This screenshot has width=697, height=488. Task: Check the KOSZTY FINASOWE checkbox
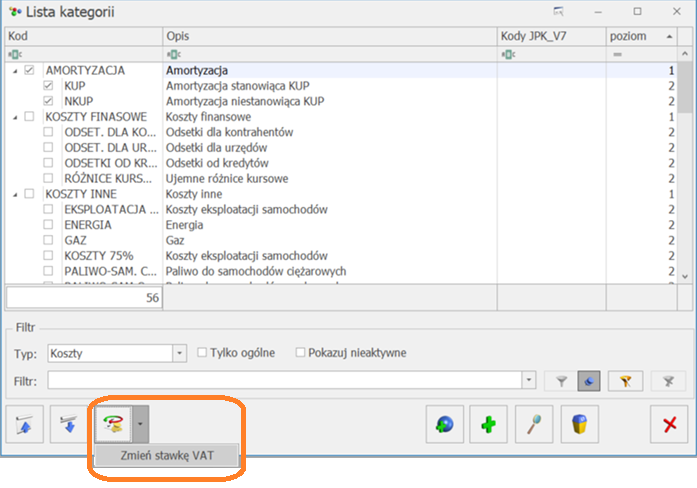29,116
